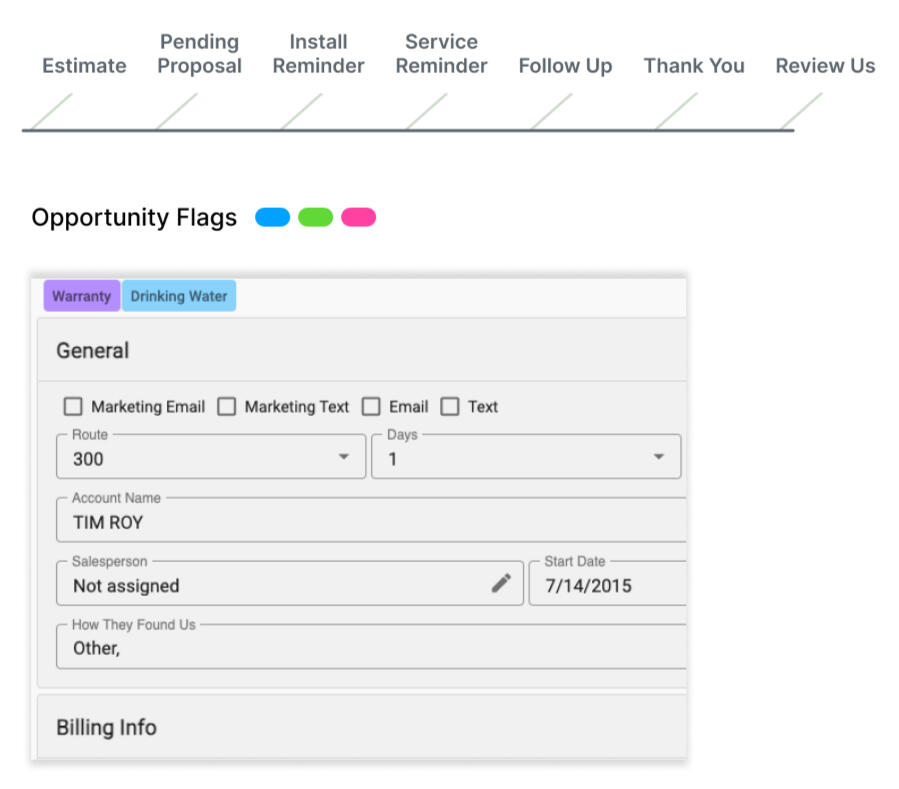Enable the Marketing Email checkbox
Screen dimensions: 899x789
click(x=73, y=407)
